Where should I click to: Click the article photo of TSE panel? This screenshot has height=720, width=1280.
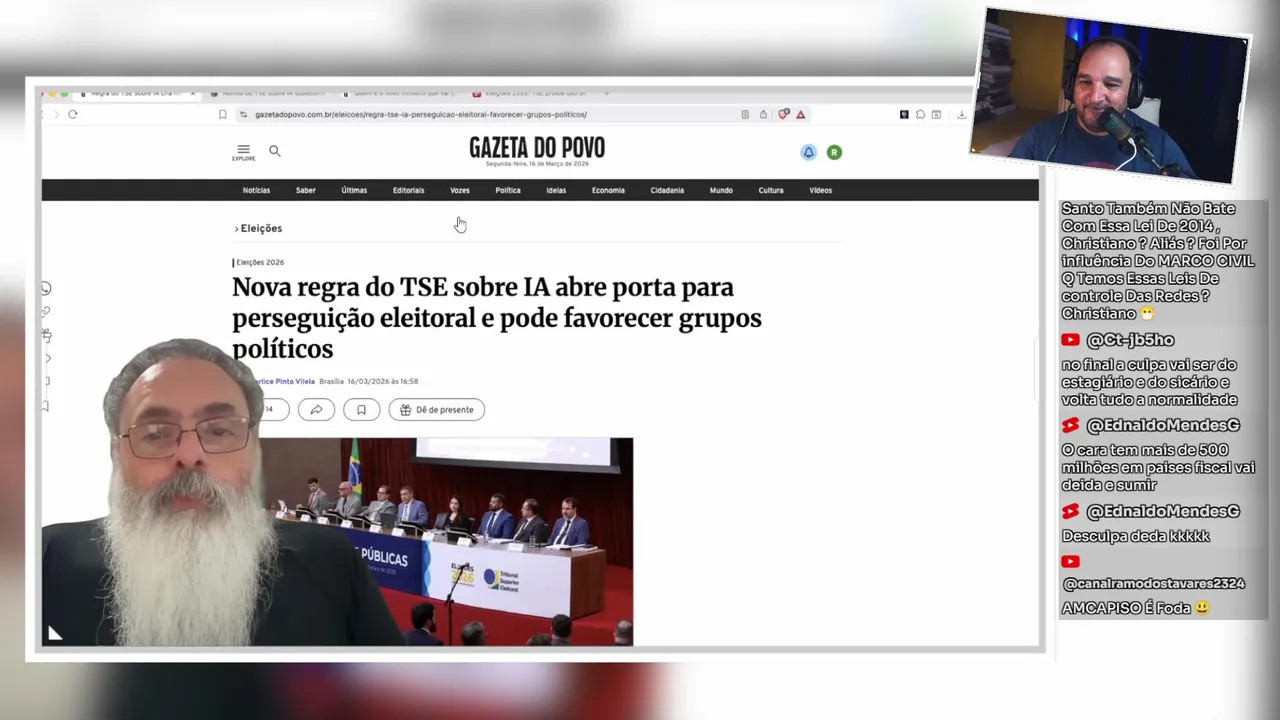(x=446, y=541)
